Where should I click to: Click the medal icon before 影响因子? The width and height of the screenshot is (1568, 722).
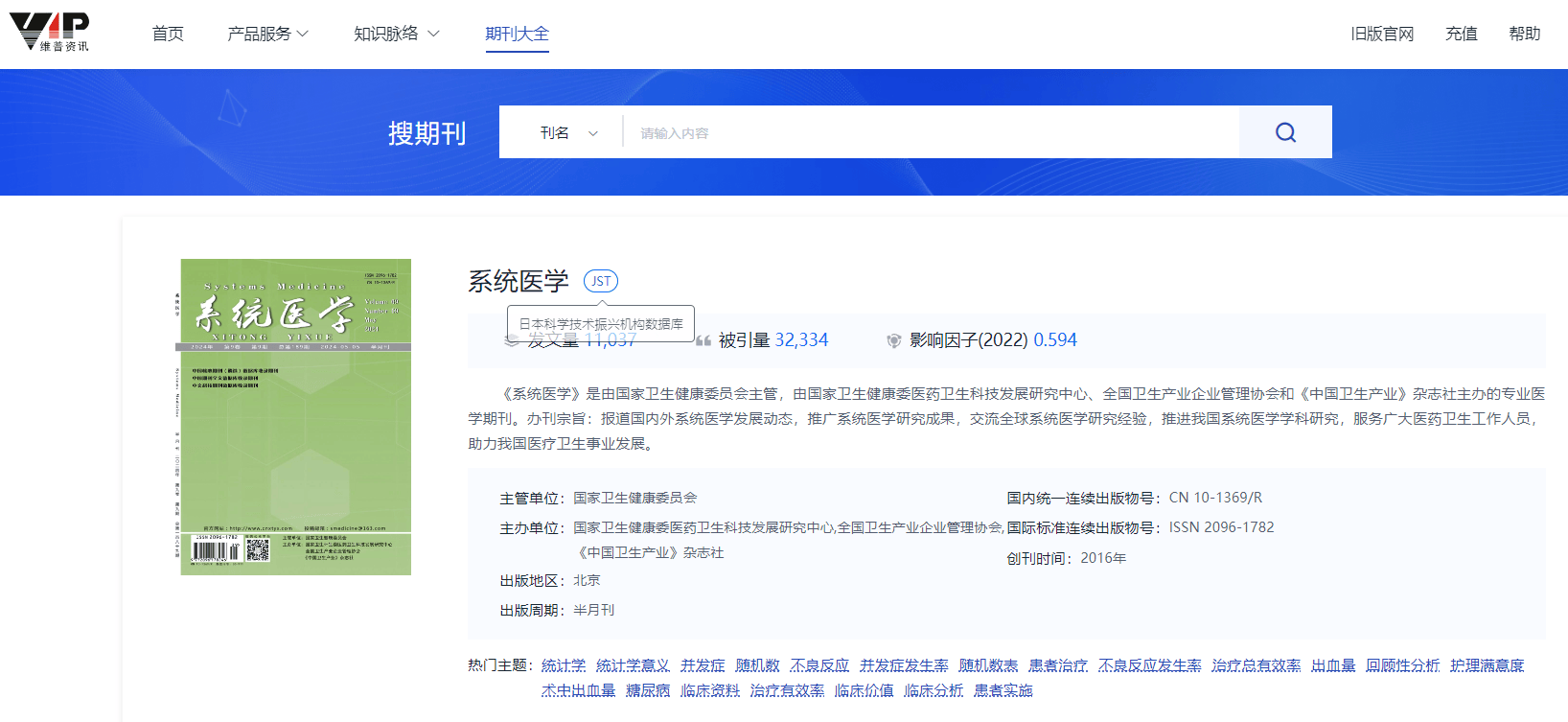893,340
